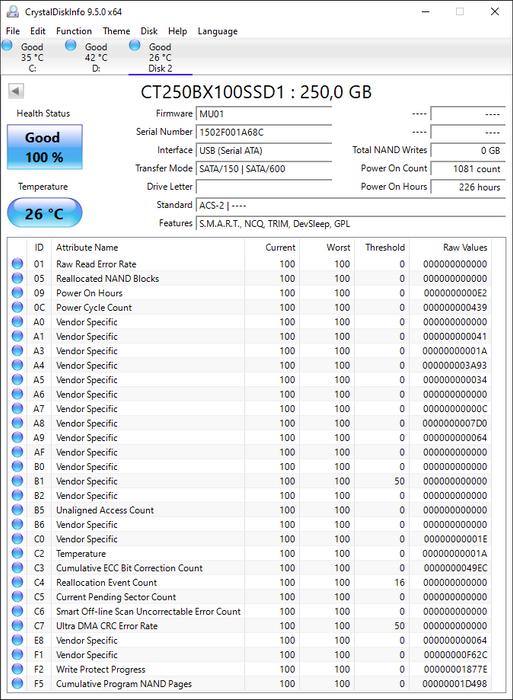Viewport: 513px width, 700px height.
Task: Click the status icon for attribute A3
Action: [x=17, y=350]
